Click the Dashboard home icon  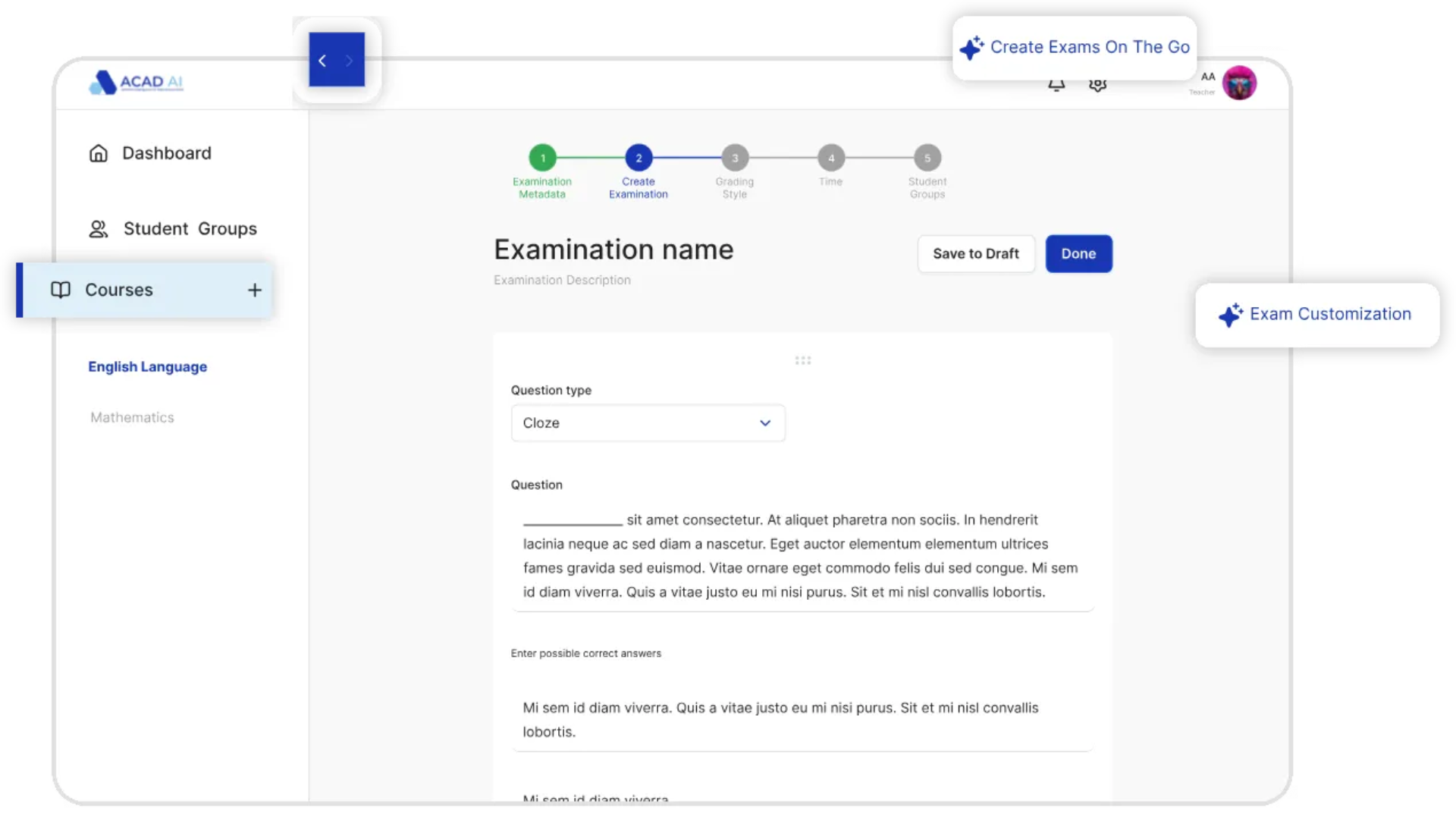[99, 153]
